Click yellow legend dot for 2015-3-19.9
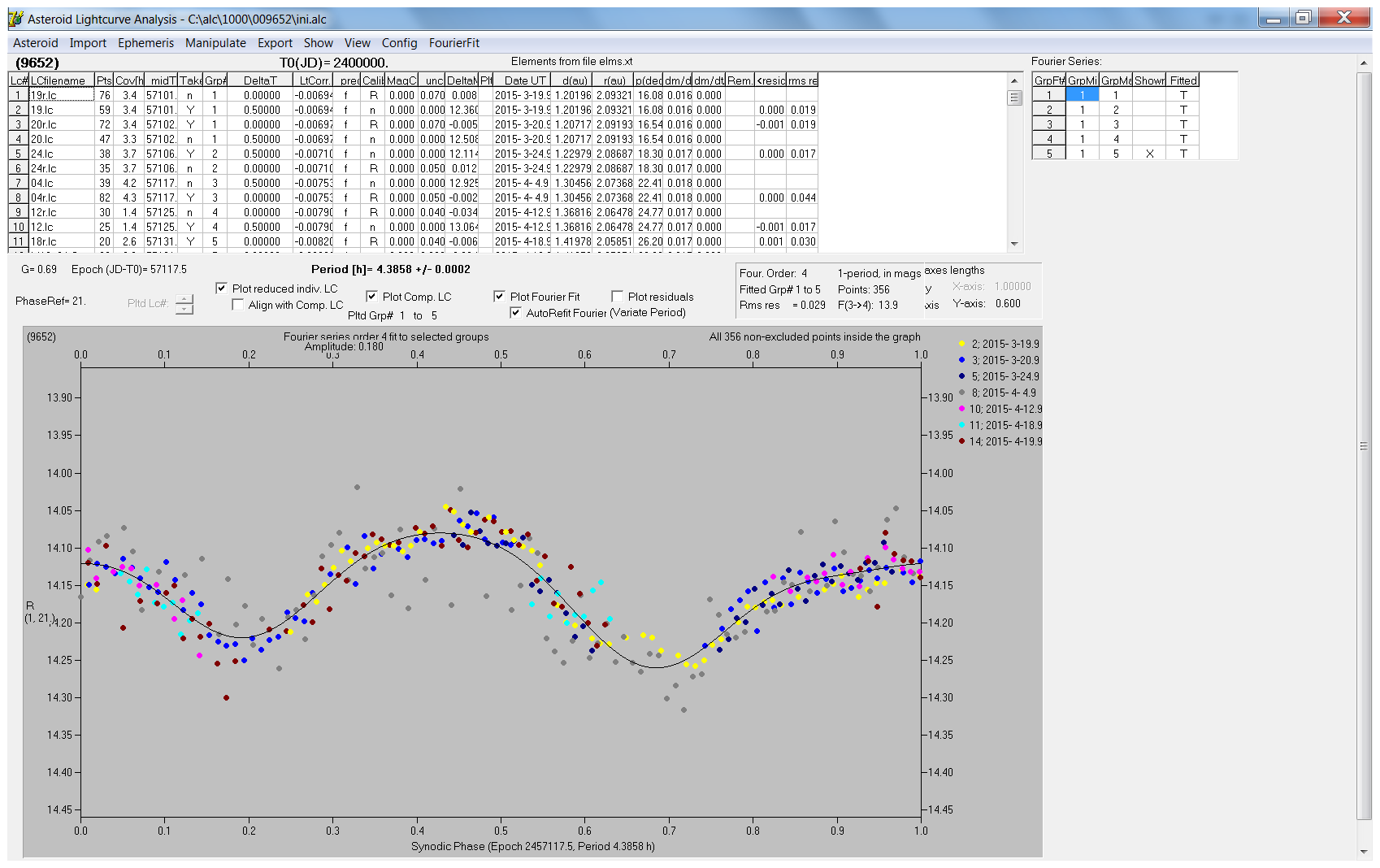The image size is (1380, 868). (x=961, y=344)
